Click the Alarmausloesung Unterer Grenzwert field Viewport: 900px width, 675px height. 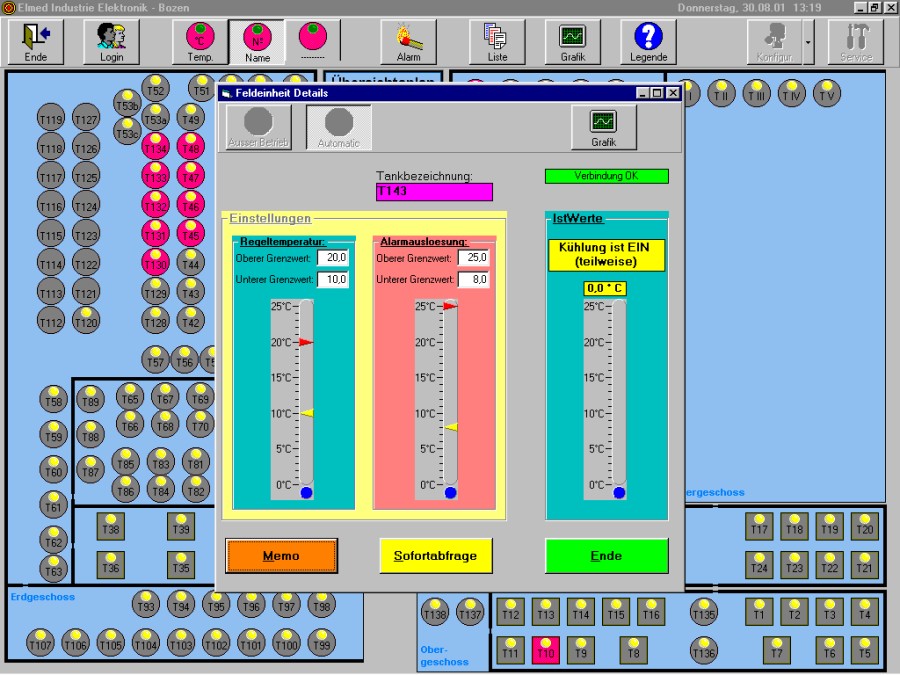[x=473, y=279]
